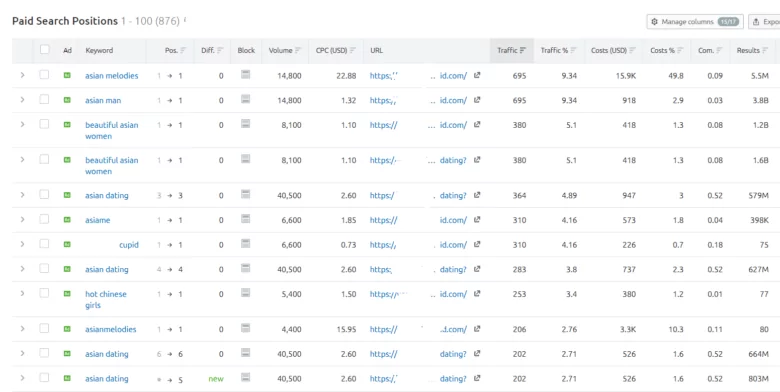
Task: Sort by the Traffic column sort icon
Action: click(523, 50)
